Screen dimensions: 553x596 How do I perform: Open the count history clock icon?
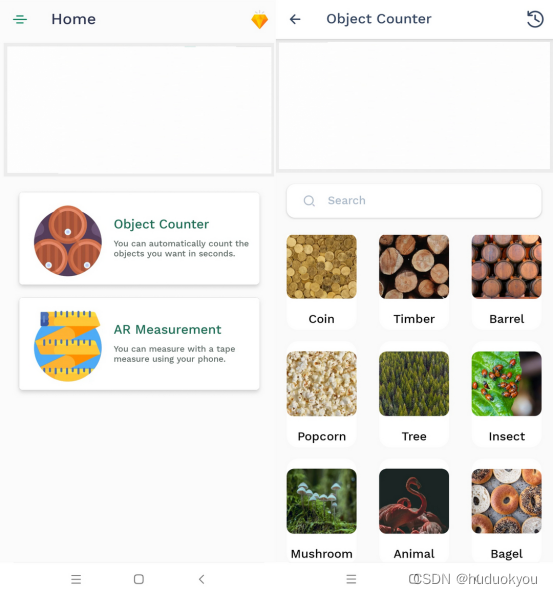pyautogui.click(x=535, y=19)
